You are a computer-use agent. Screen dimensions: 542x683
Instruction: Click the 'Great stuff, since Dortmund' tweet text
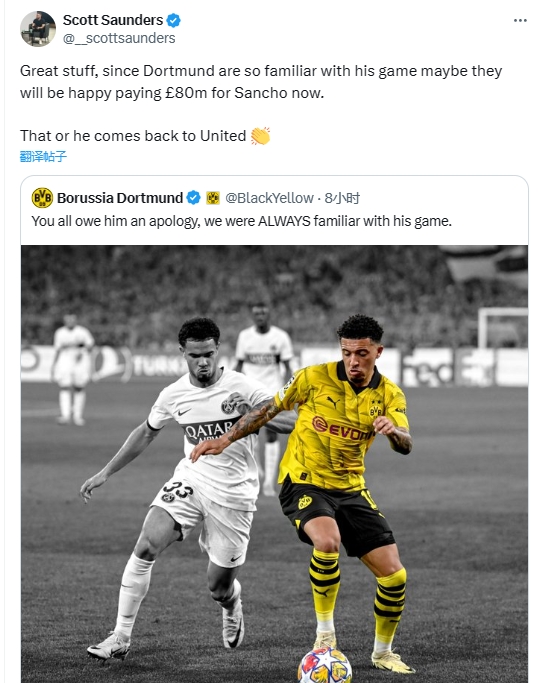(x=261, y=82)
